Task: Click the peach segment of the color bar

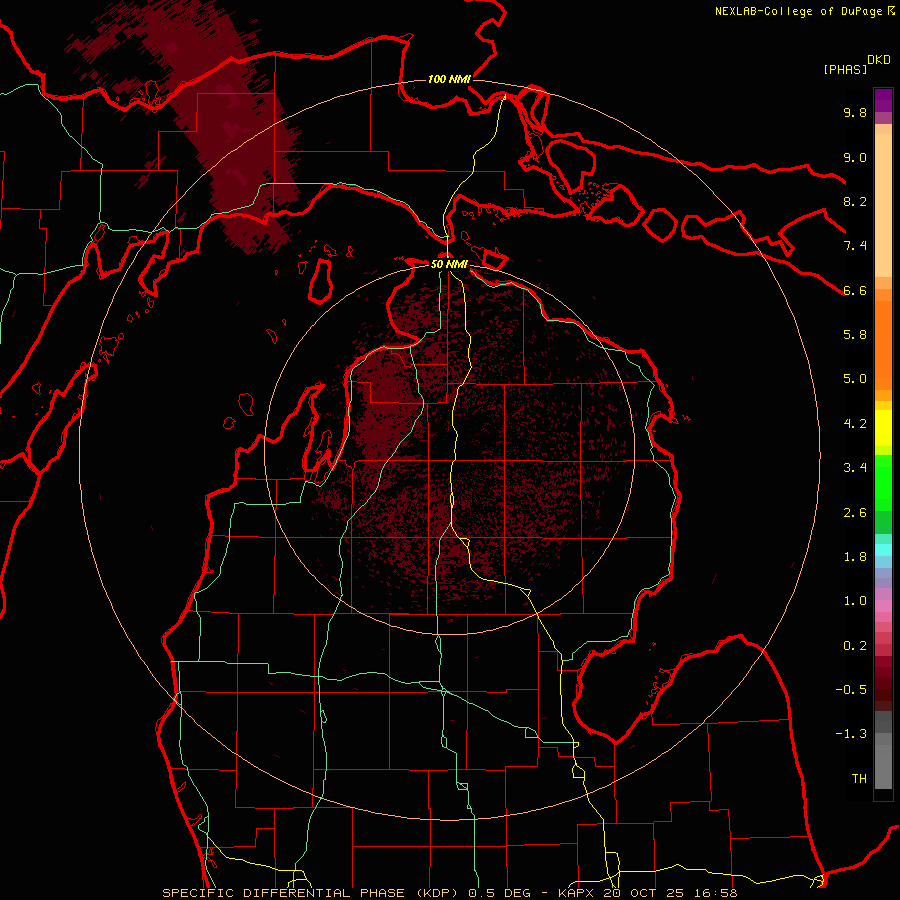Action: tap(883, 205)
